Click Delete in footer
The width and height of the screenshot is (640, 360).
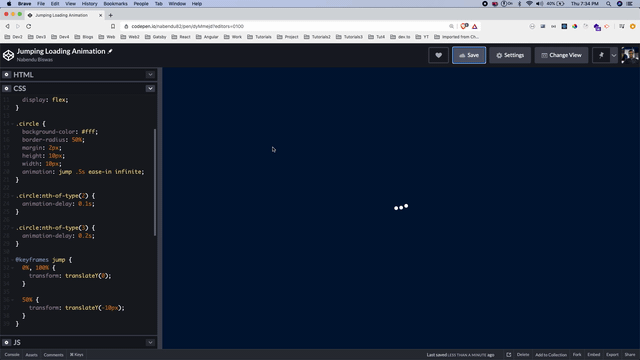pos(523,355)
